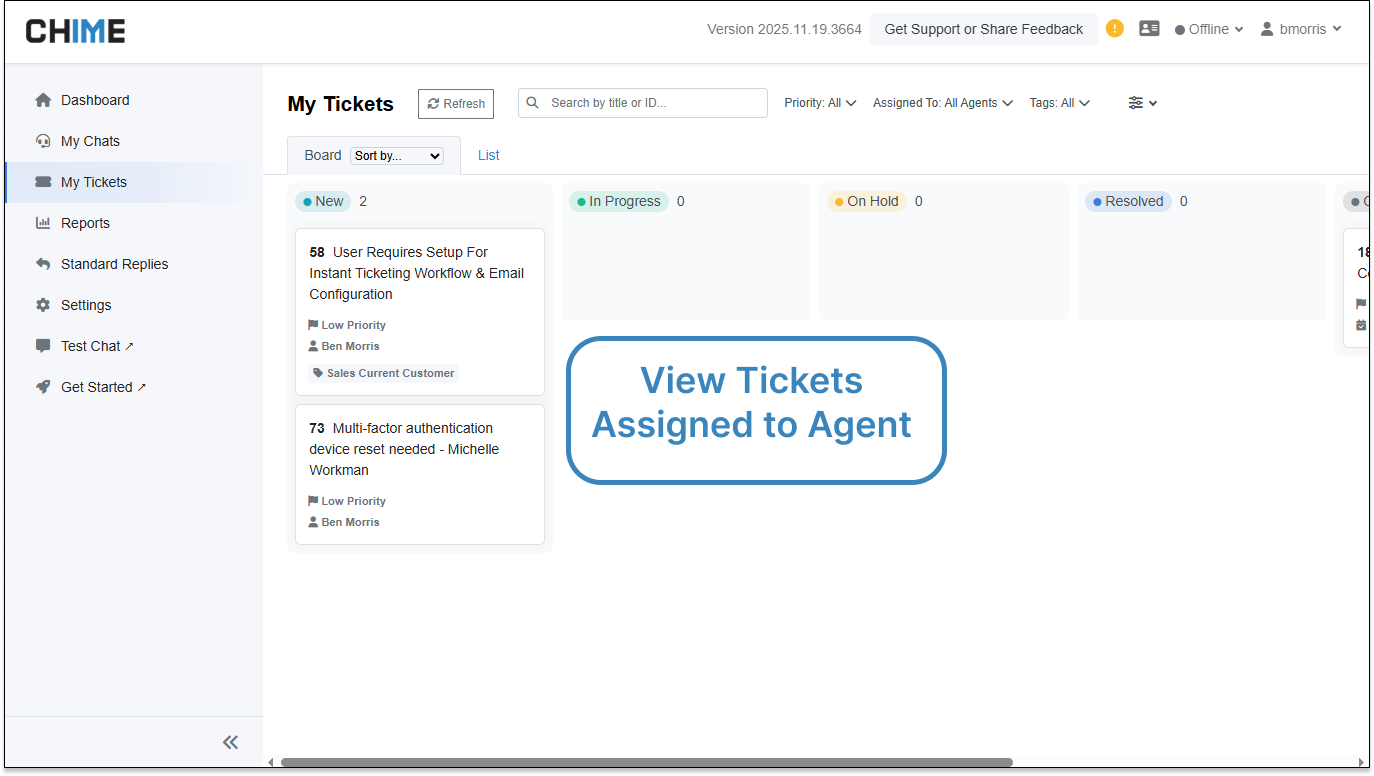This screenshot has width=1374, height=776.
Task: Collapse sidebar with double chevron icon
Action: pos(230,742)
